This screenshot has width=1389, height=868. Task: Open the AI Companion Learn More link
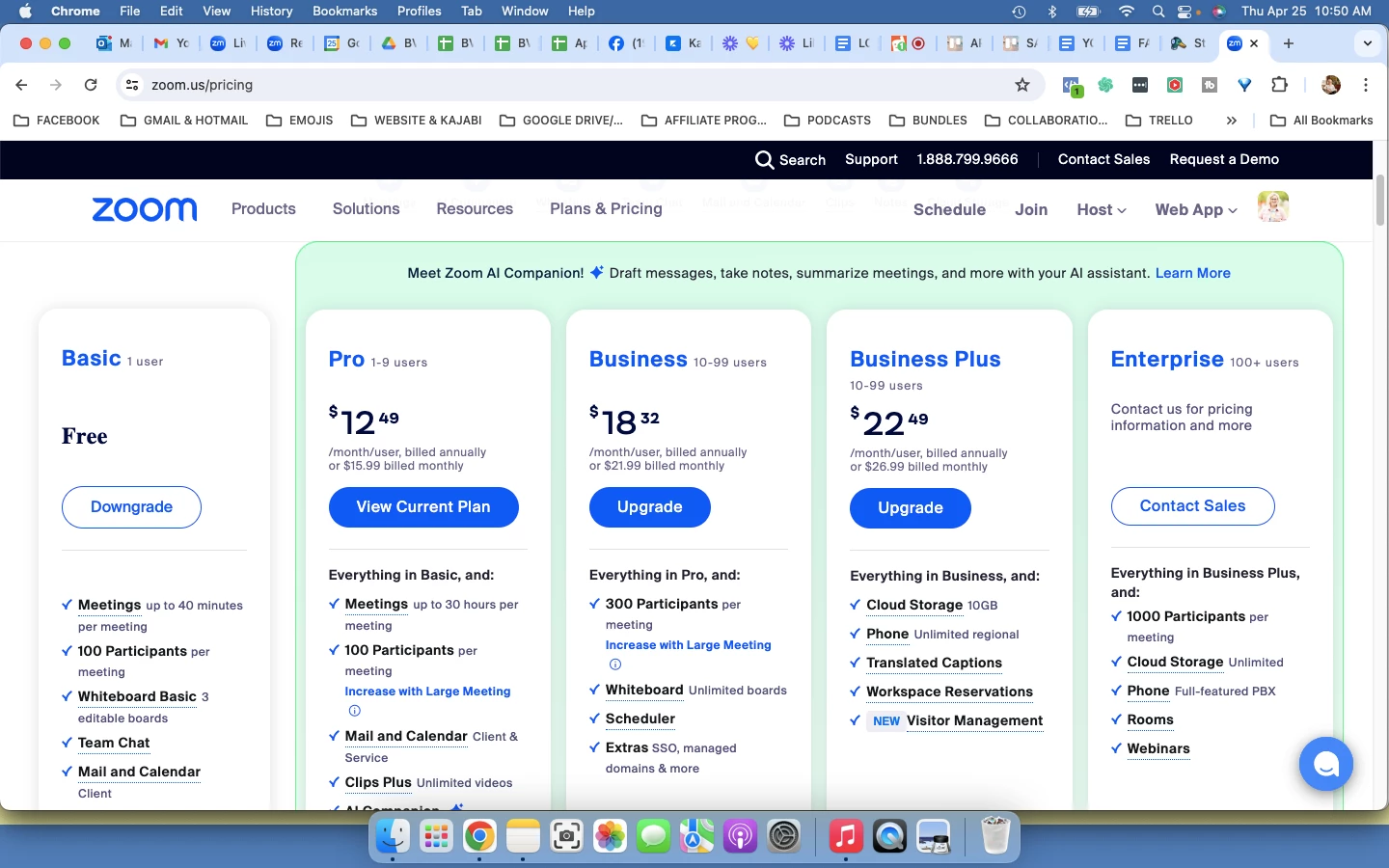click(x=1192, y=274)
